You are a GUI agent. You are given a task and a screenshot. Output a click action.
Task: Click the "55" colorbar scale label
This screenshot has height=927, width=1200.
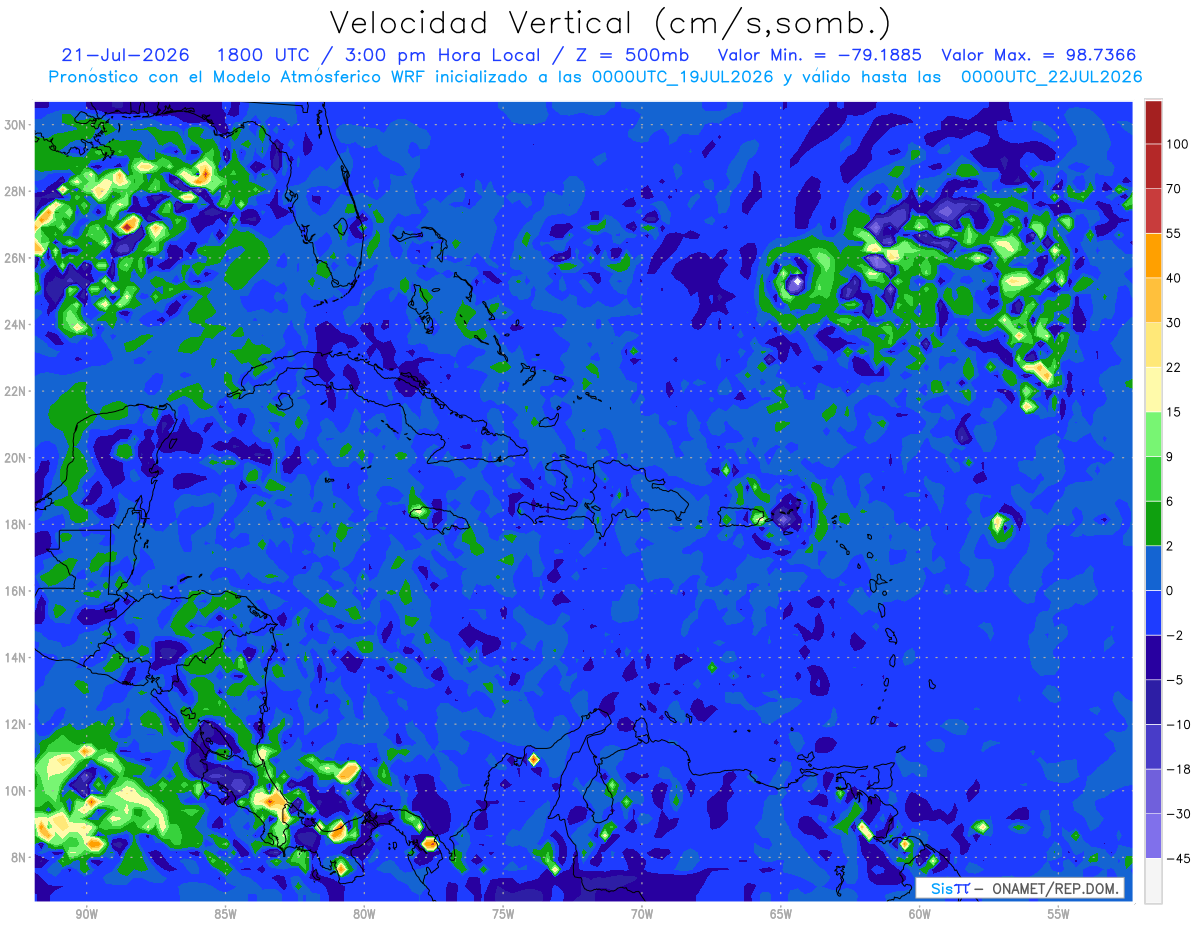(x=1174, y=233)
